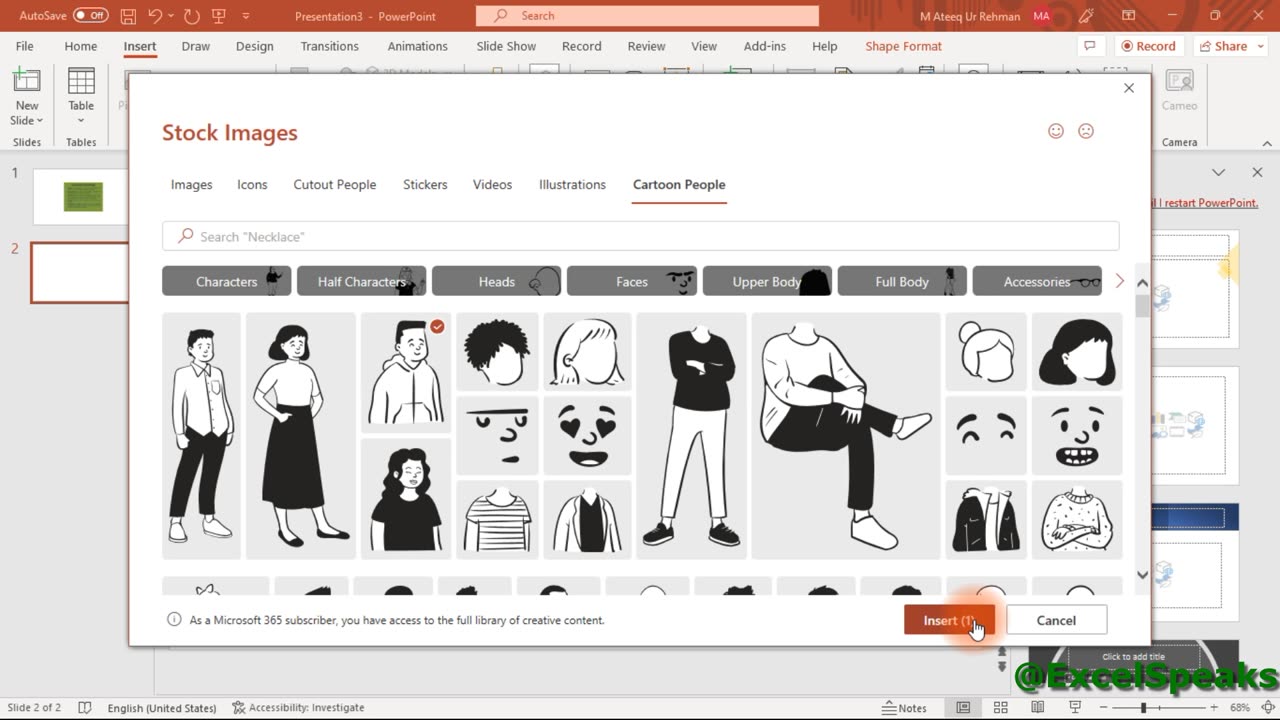The width and height of the screenshot is (1280, 720).
Task: Click the Cancel button
Action: 1056,620
